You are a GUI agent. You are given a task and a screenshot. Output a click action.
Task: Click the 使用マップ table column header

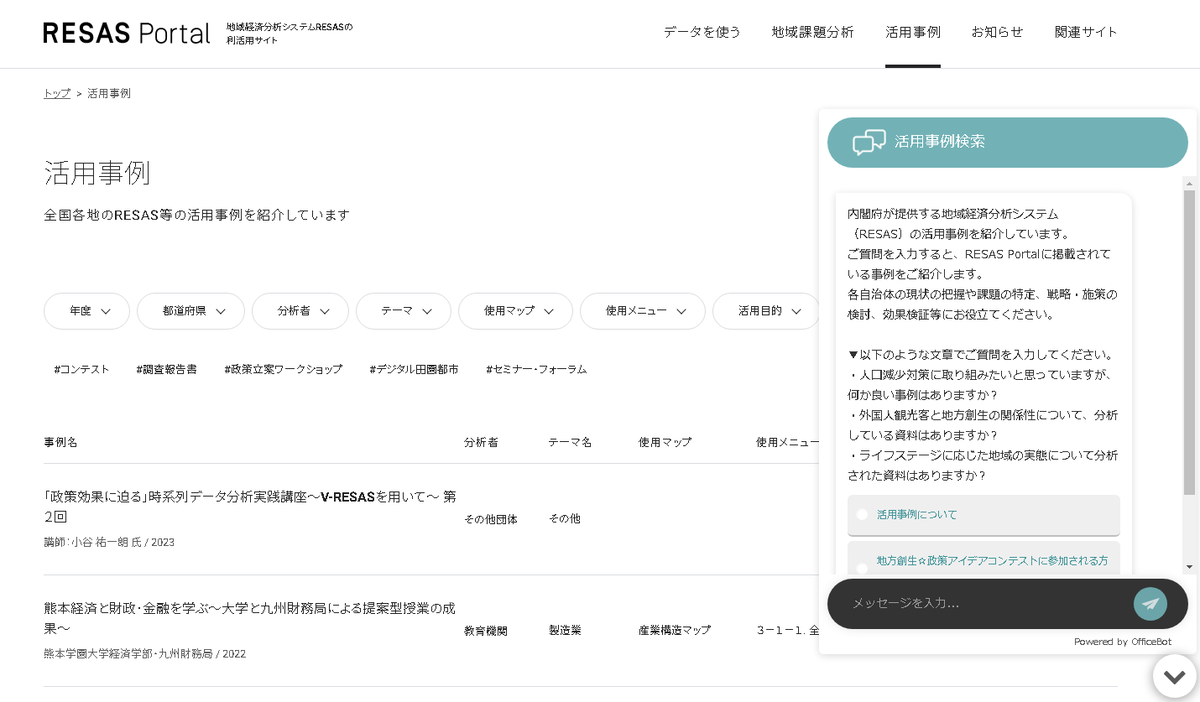pos(665,442)
